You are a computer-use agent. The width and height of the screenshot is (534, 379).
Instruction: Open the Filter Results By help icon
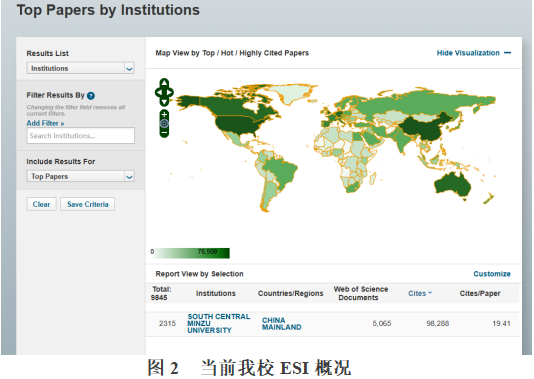[x=91, y=96]
